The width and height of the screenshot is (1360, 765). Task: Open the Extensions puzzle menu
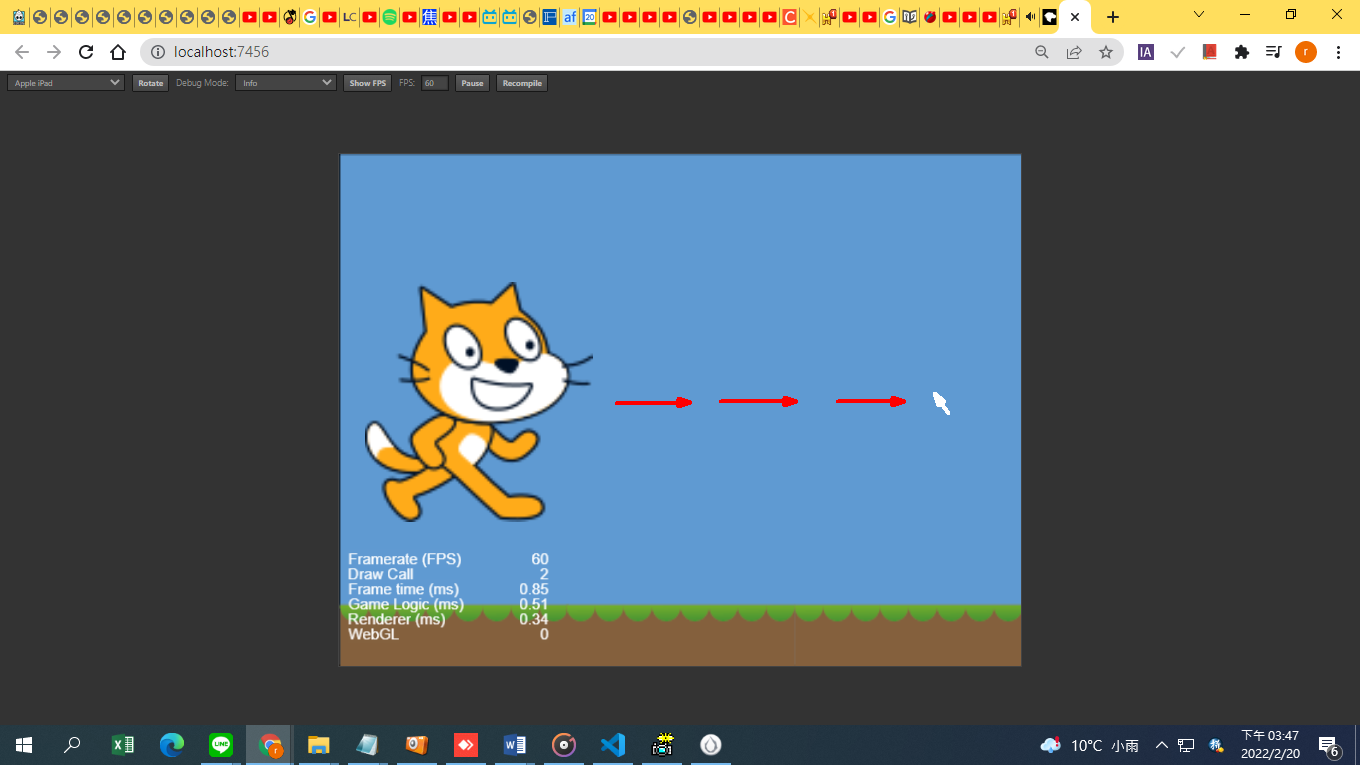point(1242,52)
